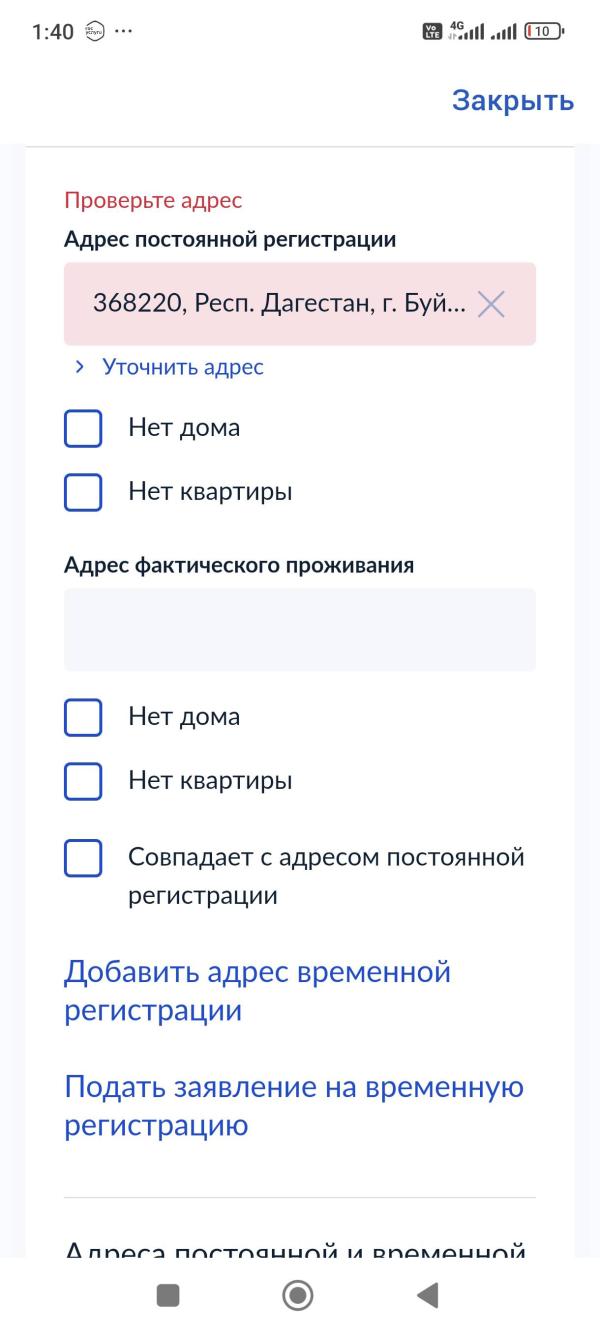This screenshot has height=1333, width=600.
Task: Tap the Dagestan permanent registration address field
Action: [x=270, y=305]
